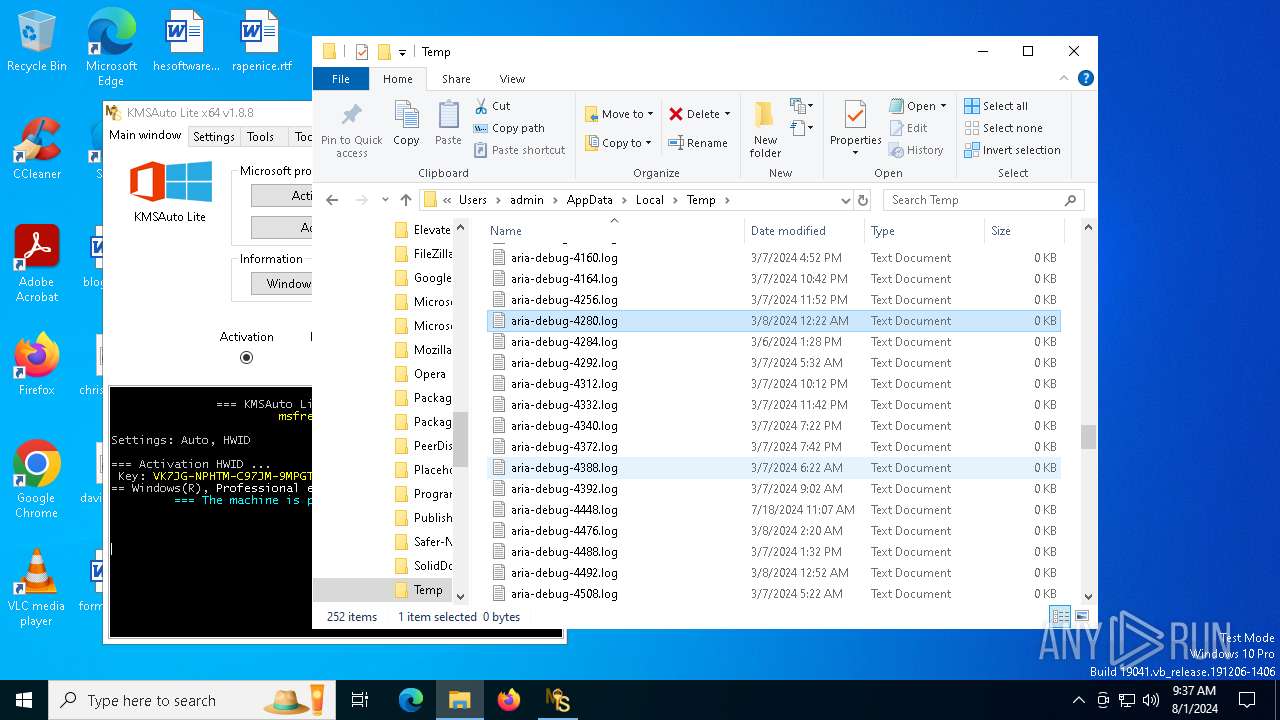Click the Local breadcrumb segment
This screenshot has width=1280, height=720.
point(649,200)
